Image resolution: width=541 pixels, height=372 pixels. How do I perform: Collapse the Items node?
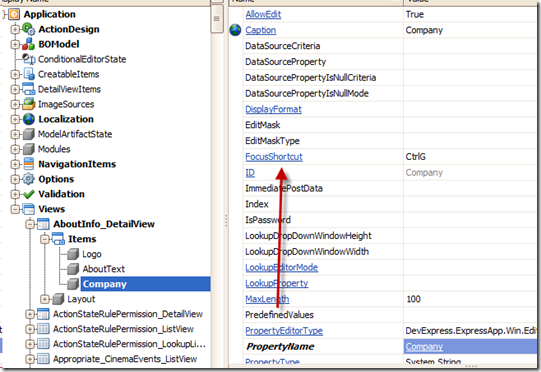pos(45,239)
